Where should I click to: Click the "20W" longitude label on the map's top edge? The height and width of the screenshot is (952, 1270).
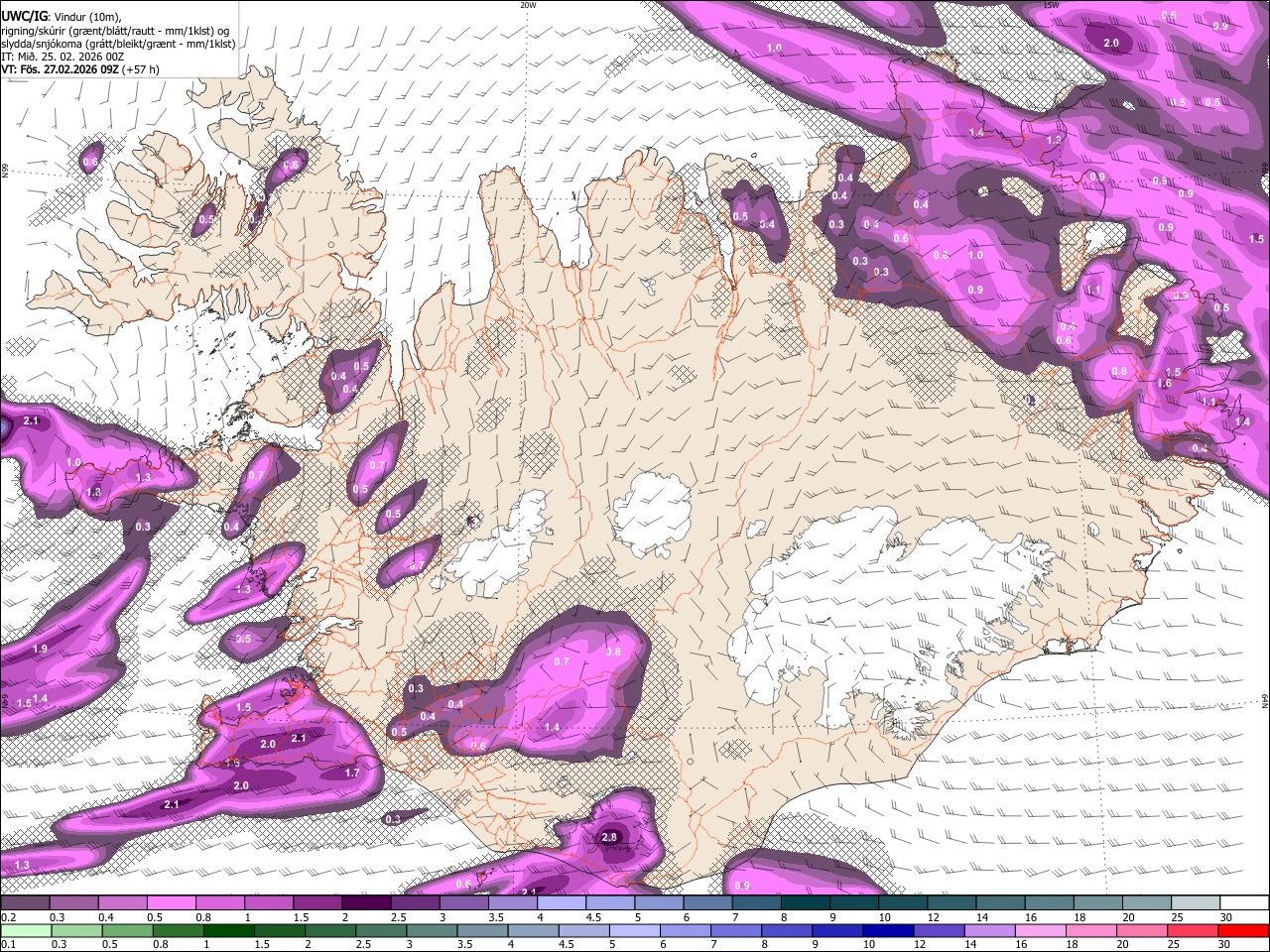528,5
